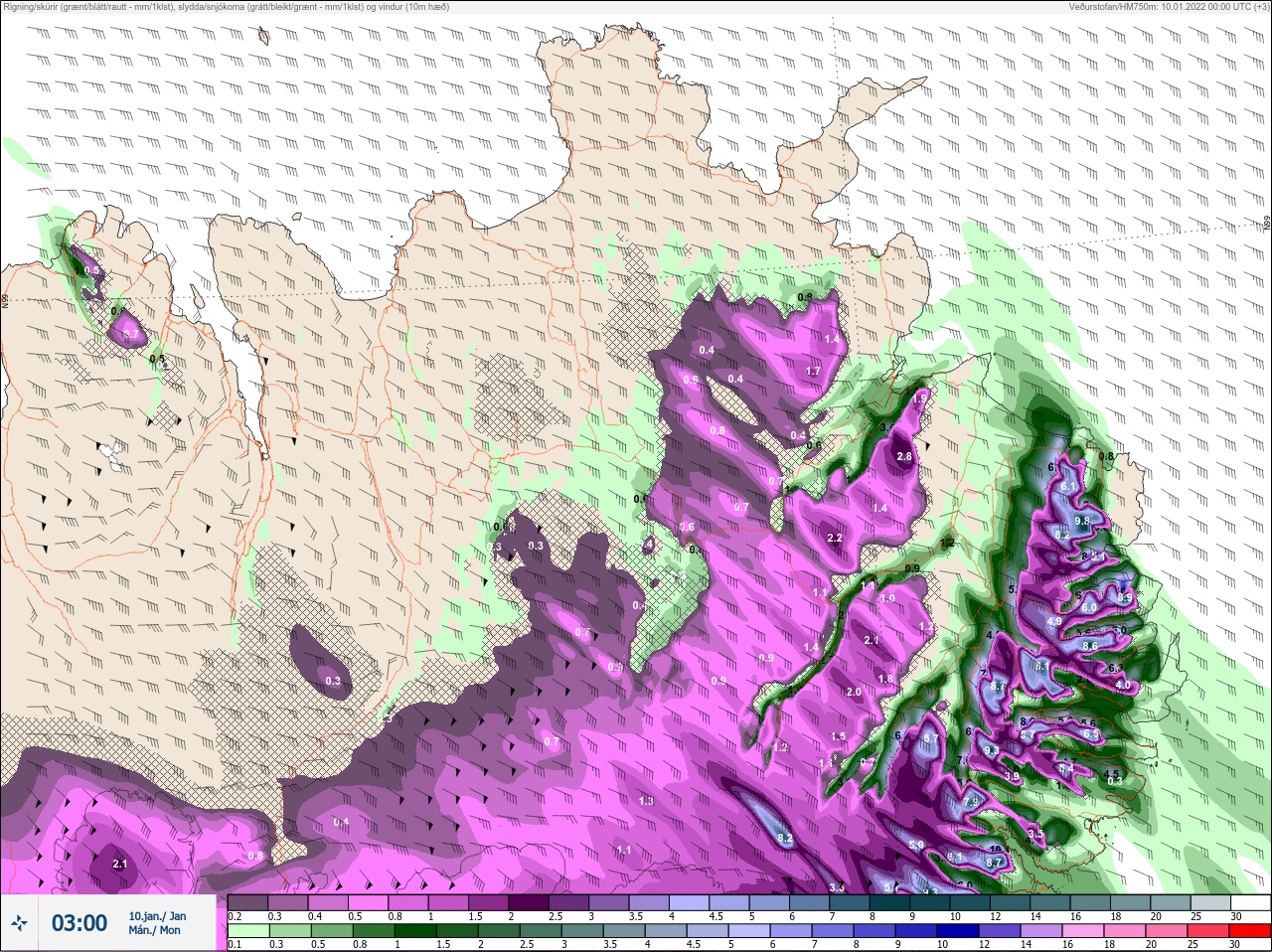Click the 1.3 precipitation value on map
This screenshot has height=952, width=1272.
646,801
